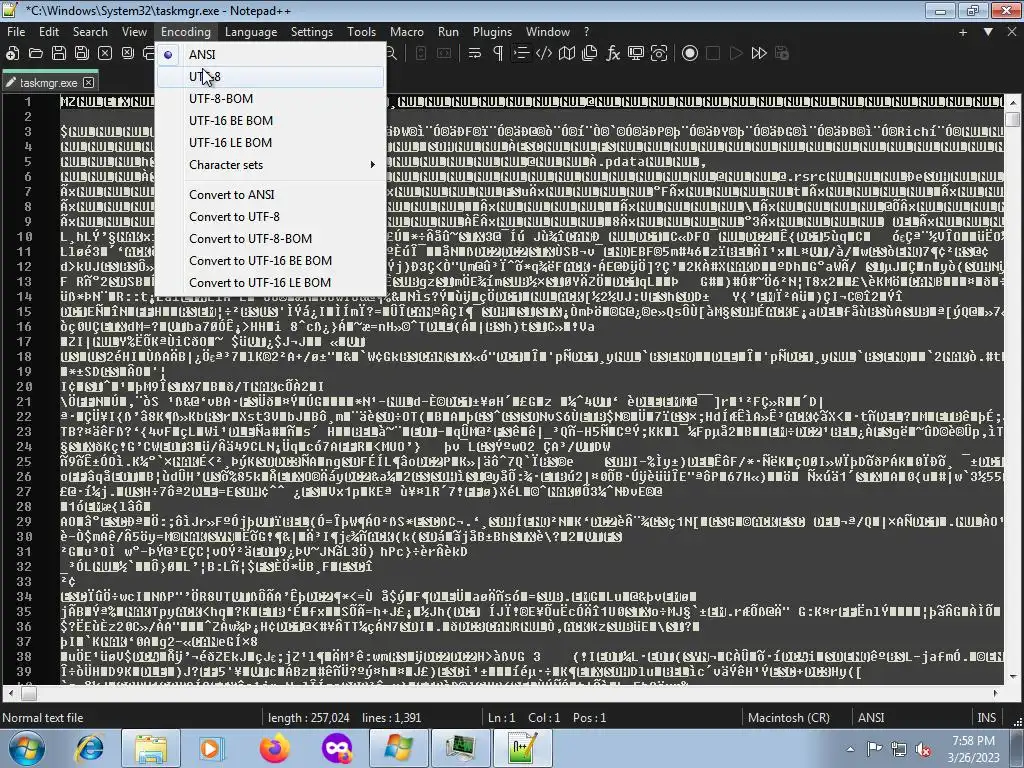Screen dimensions: 1024x768
Task: Click the Close All documents toolbar icon
Action: tap(128, 54)
